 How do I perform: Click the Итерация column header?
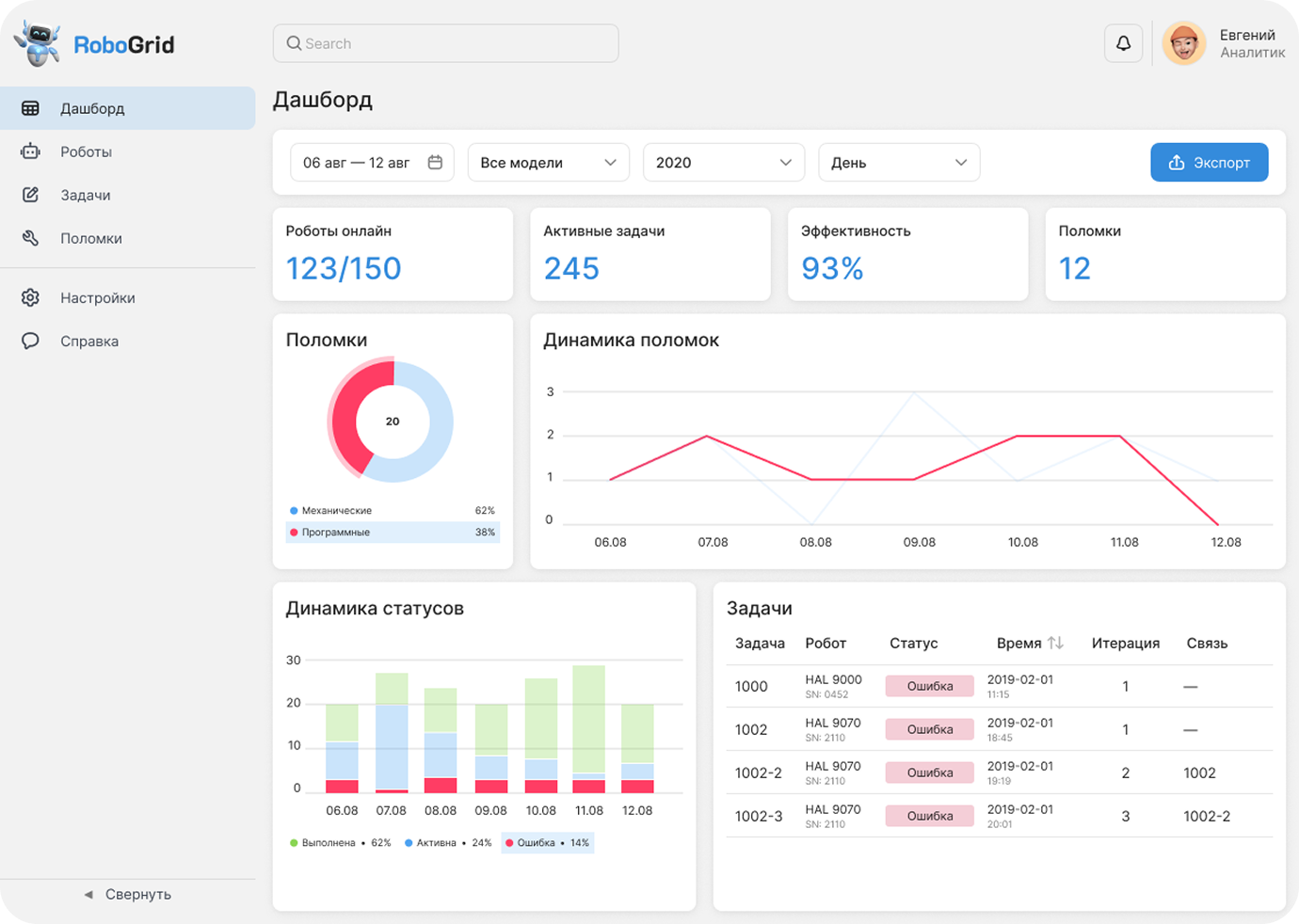pyautogui.click(x=1126, y=644)
